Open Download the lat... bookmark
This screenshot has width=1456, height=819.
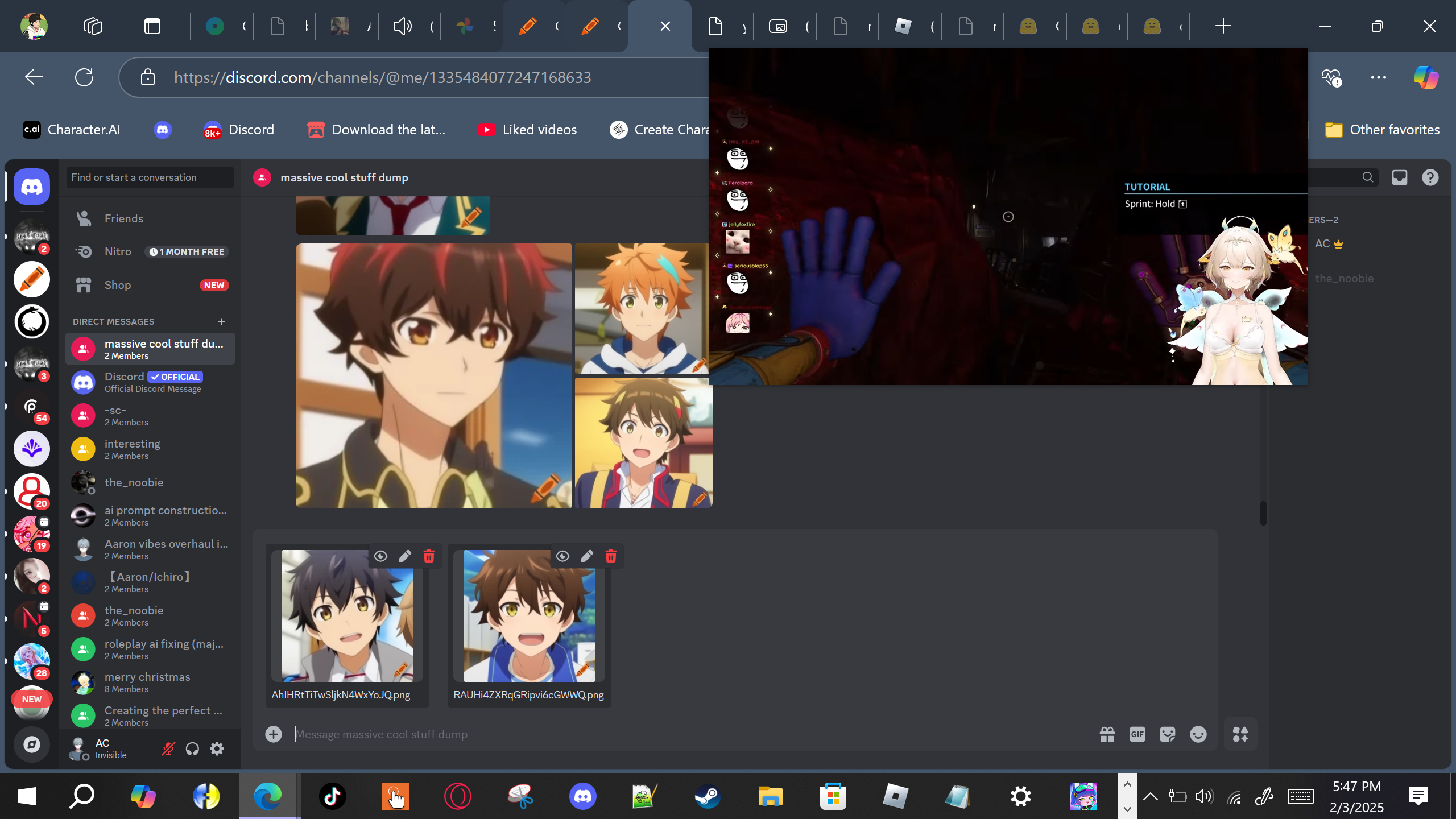click(377, 130)
